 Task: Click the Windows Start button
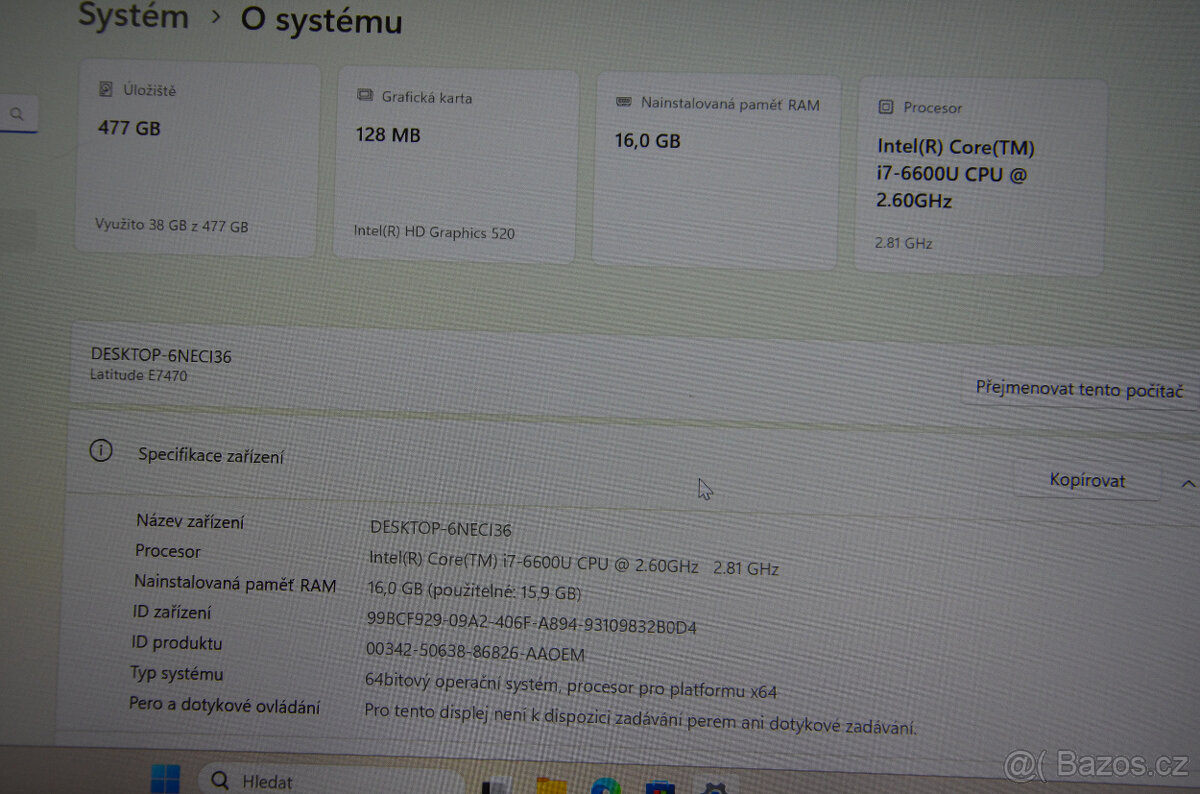(x=164, y=781)
